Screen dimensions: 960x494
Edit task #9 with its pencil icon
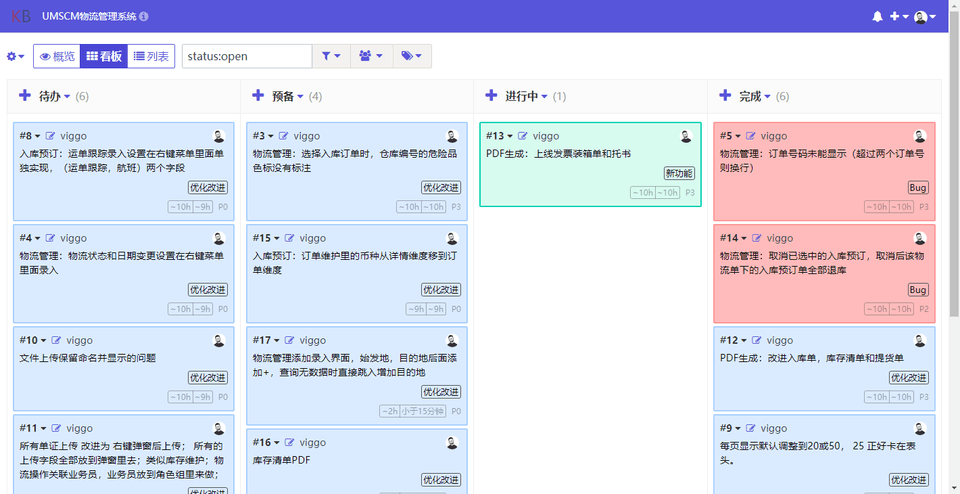(x=751, y=428)
